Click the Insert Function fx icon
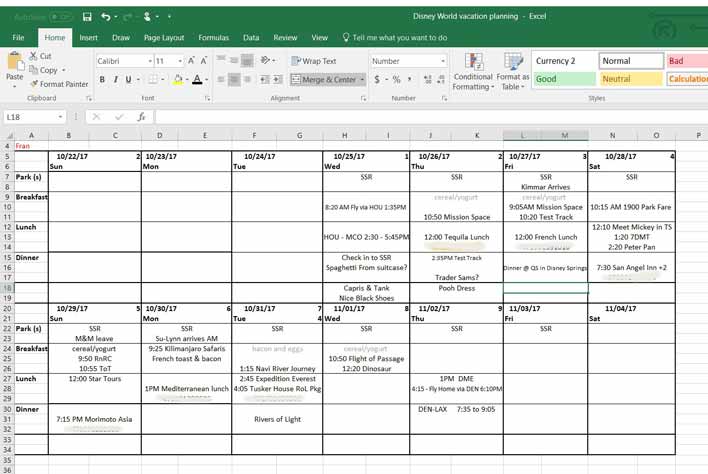708x474 pixels. click(141, 117)
